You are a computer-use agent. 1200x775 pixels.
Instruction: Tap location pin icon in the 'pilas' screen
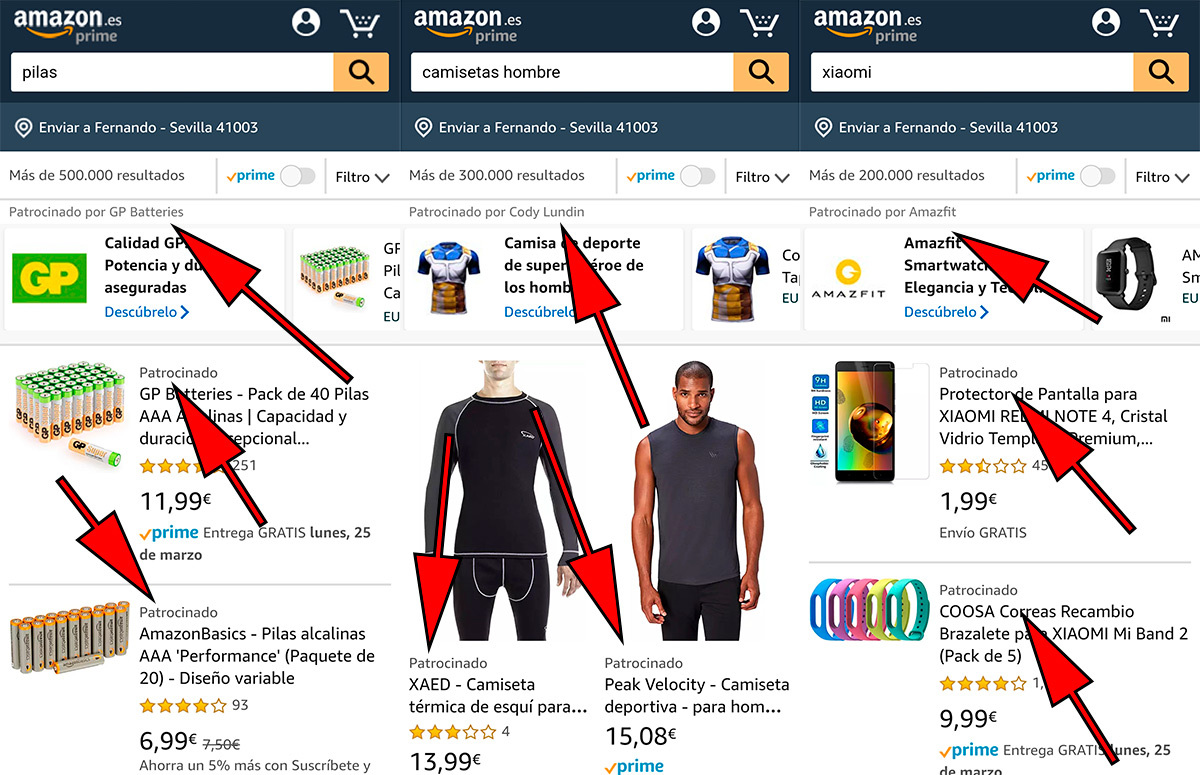pyautogui.click(x=23, y=127)
